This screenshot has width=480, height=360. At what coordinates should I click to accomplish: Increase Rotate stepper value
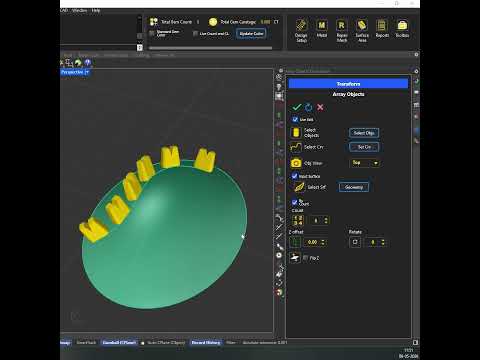click(x=383, y=240)
